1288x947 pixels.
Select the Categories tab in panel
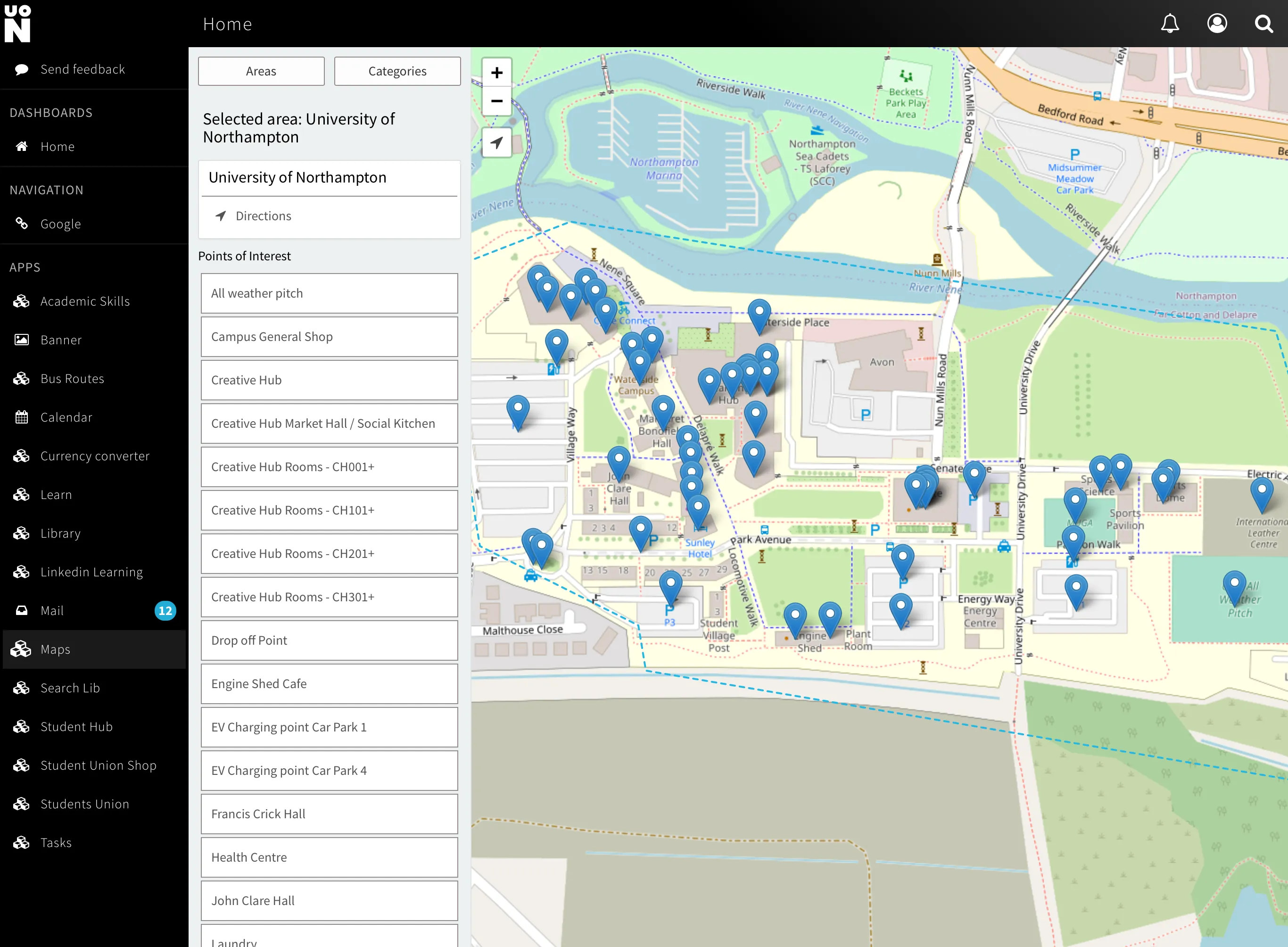coord(397,71)
